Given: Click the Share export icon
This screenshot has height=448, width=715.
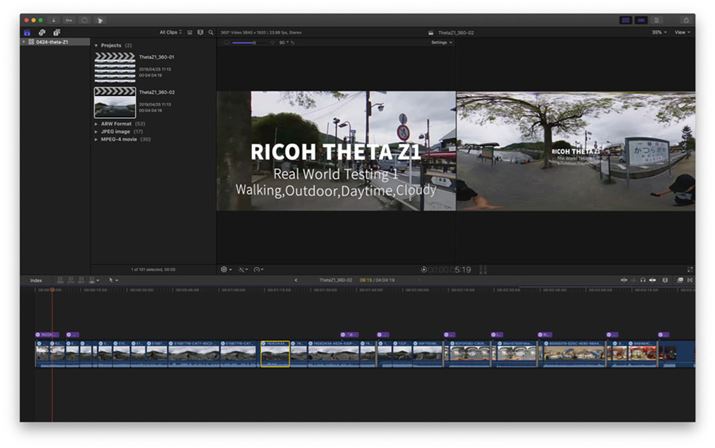Looking at the screenshot, I should (687, 19).
